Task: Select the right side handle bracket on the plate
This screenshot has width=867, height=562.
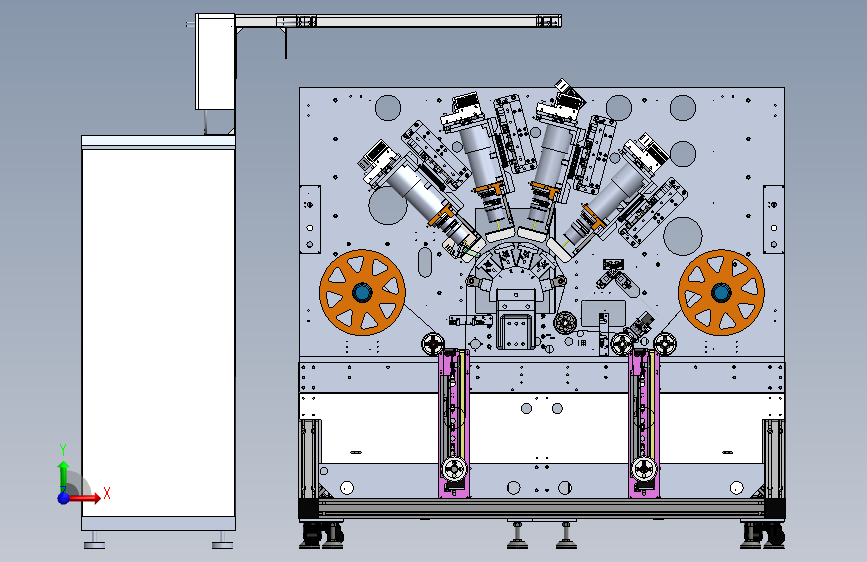Action: (774, 220)
